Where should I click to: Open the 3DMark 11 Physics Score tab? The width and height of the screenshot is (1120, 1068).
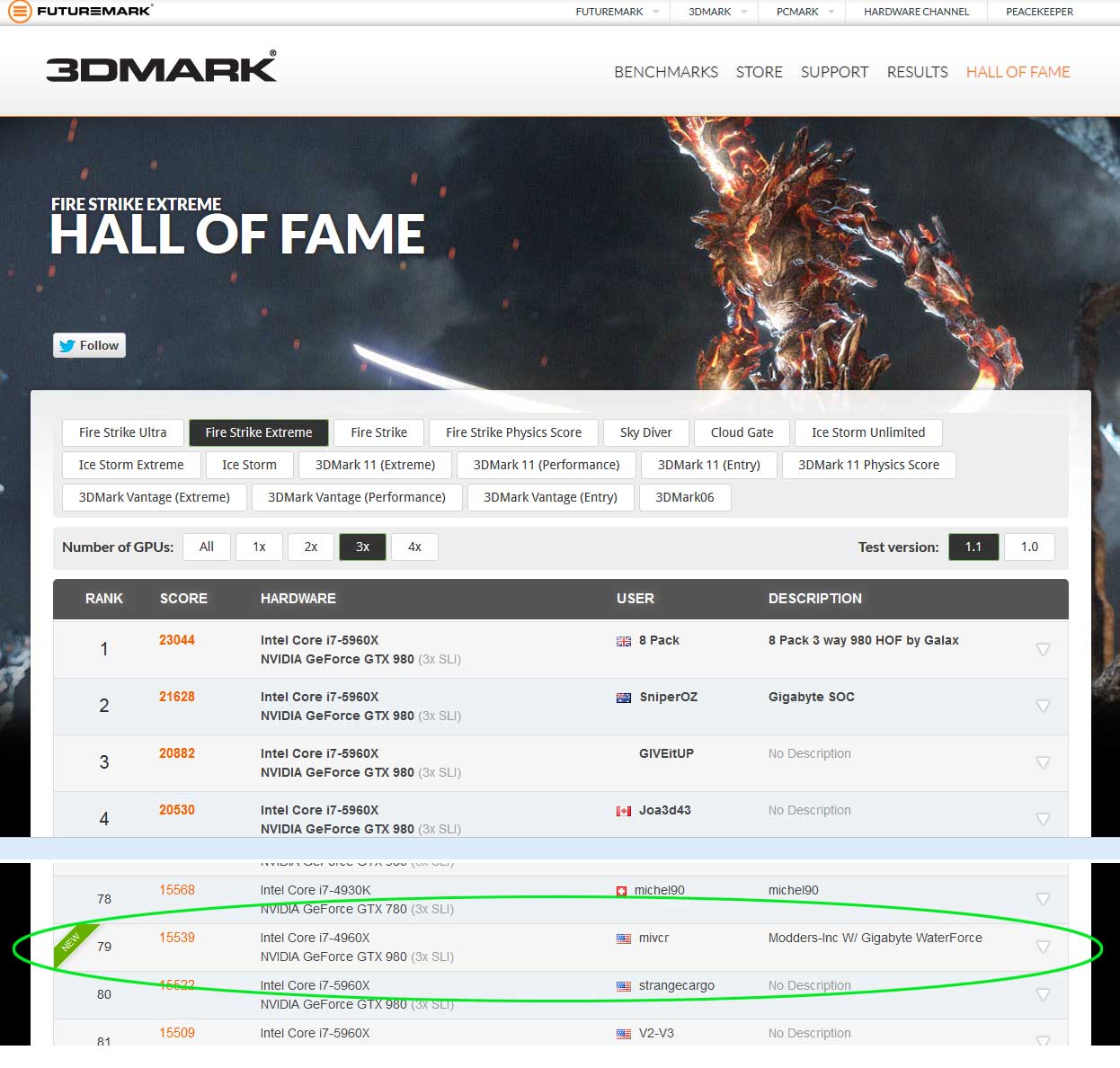click(869, 465)
